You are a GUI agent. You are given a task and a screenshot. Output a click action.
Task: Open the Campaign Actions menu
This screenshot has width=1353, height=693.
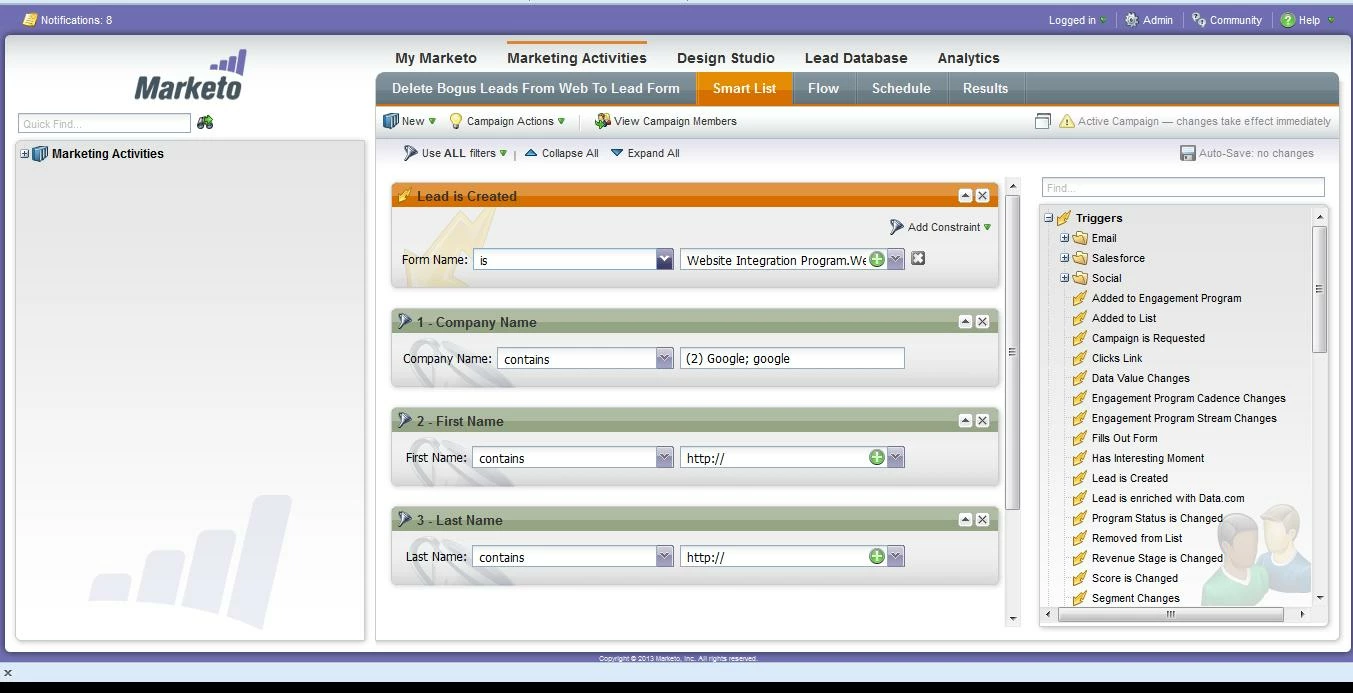coord(507,121)
